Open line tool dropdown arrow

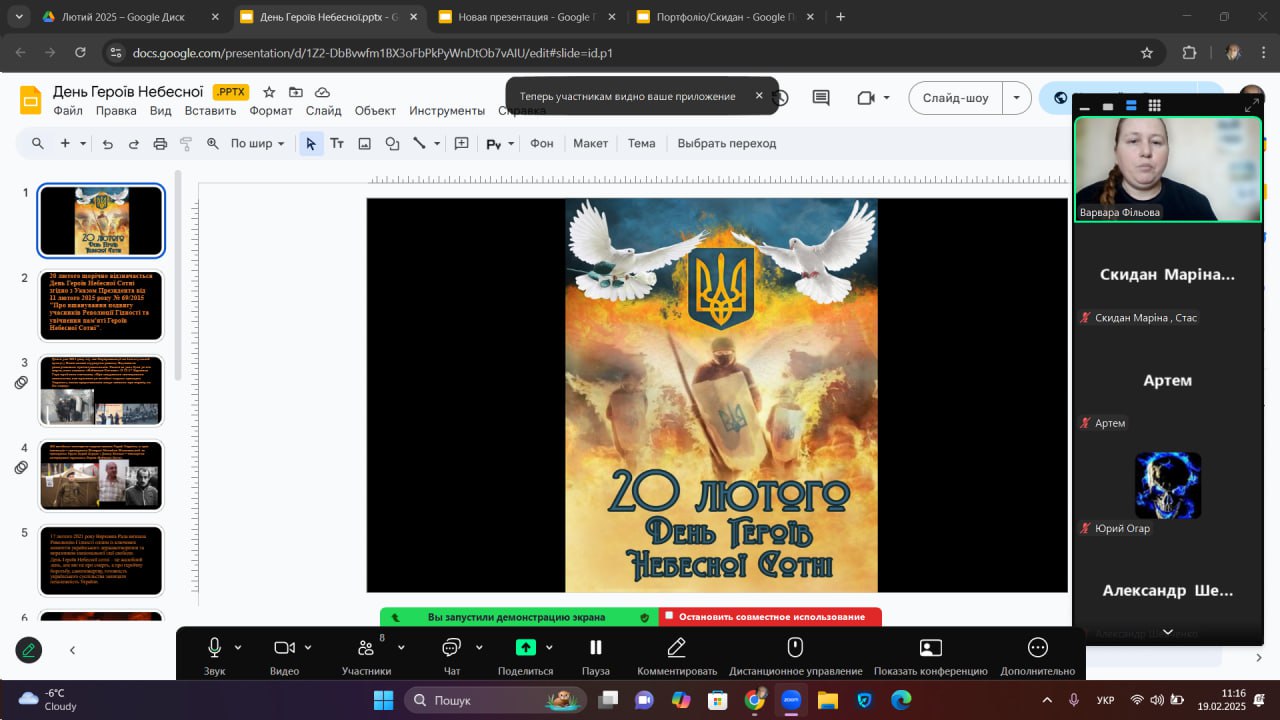pyautogui.click(x=437, y=144)
